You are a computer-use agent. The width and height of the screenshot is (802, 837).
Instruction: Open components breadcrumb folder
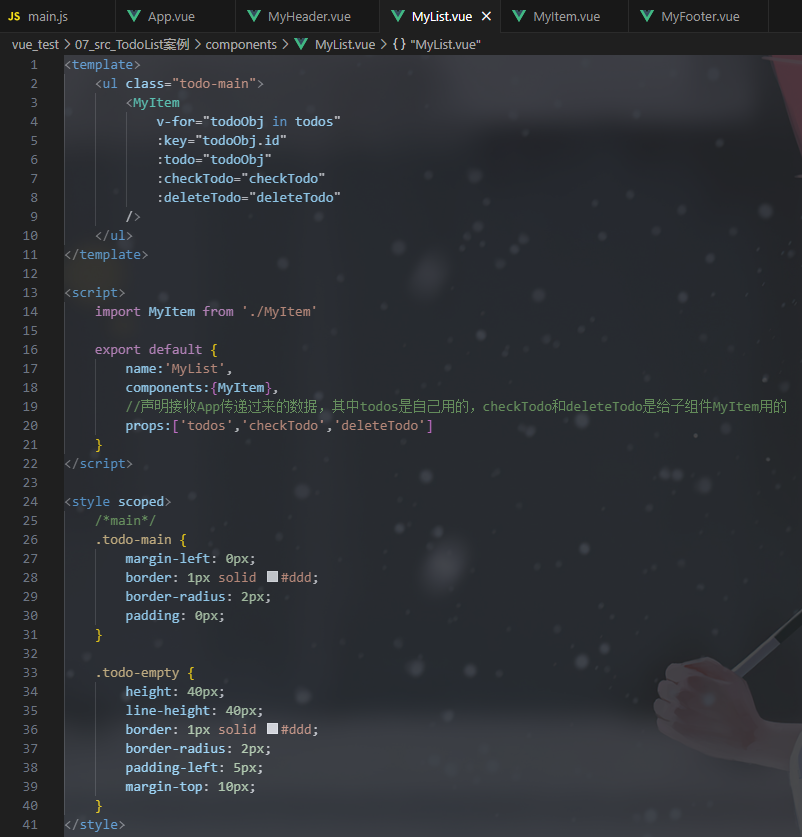241,44
